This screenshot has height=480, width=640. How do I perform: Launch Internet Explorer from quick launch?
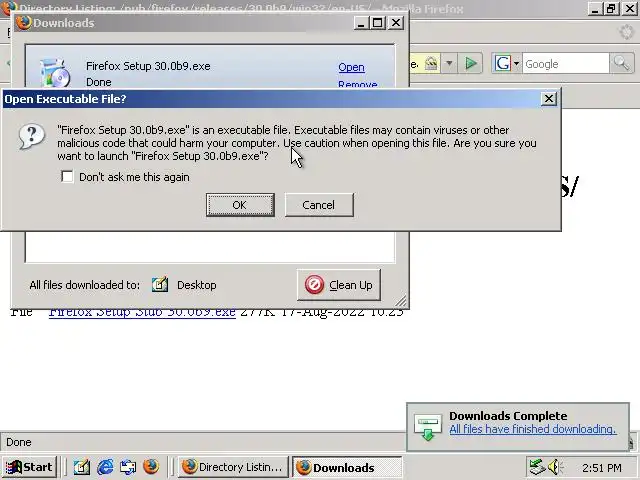pos(105,467)
